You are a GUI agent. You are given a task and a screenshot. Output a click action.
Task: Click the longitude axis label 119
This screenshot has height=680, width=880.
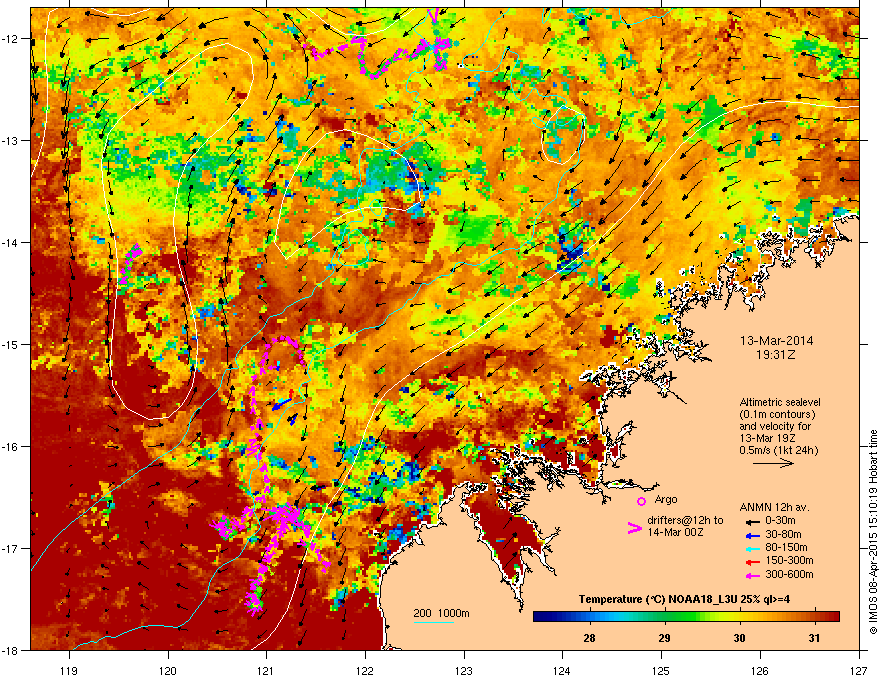(x=69, y=670)
